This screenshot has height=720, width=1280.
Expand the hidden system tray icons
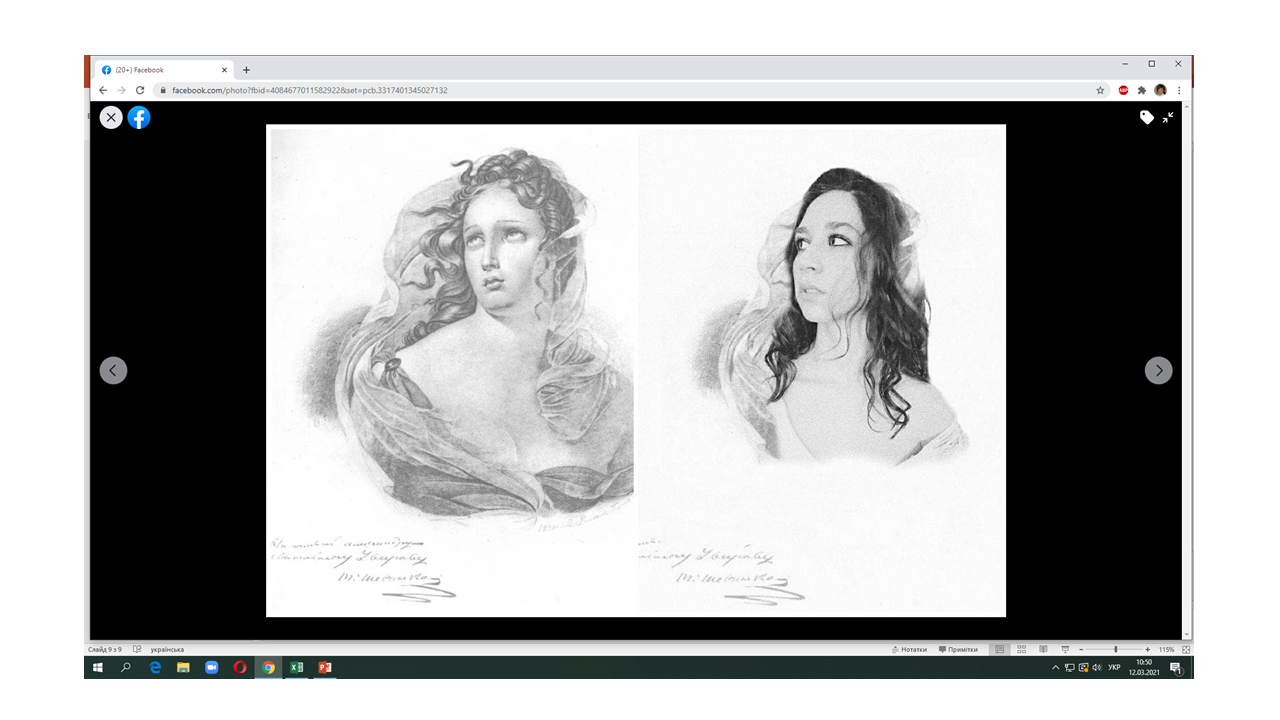click(1055, 667)
